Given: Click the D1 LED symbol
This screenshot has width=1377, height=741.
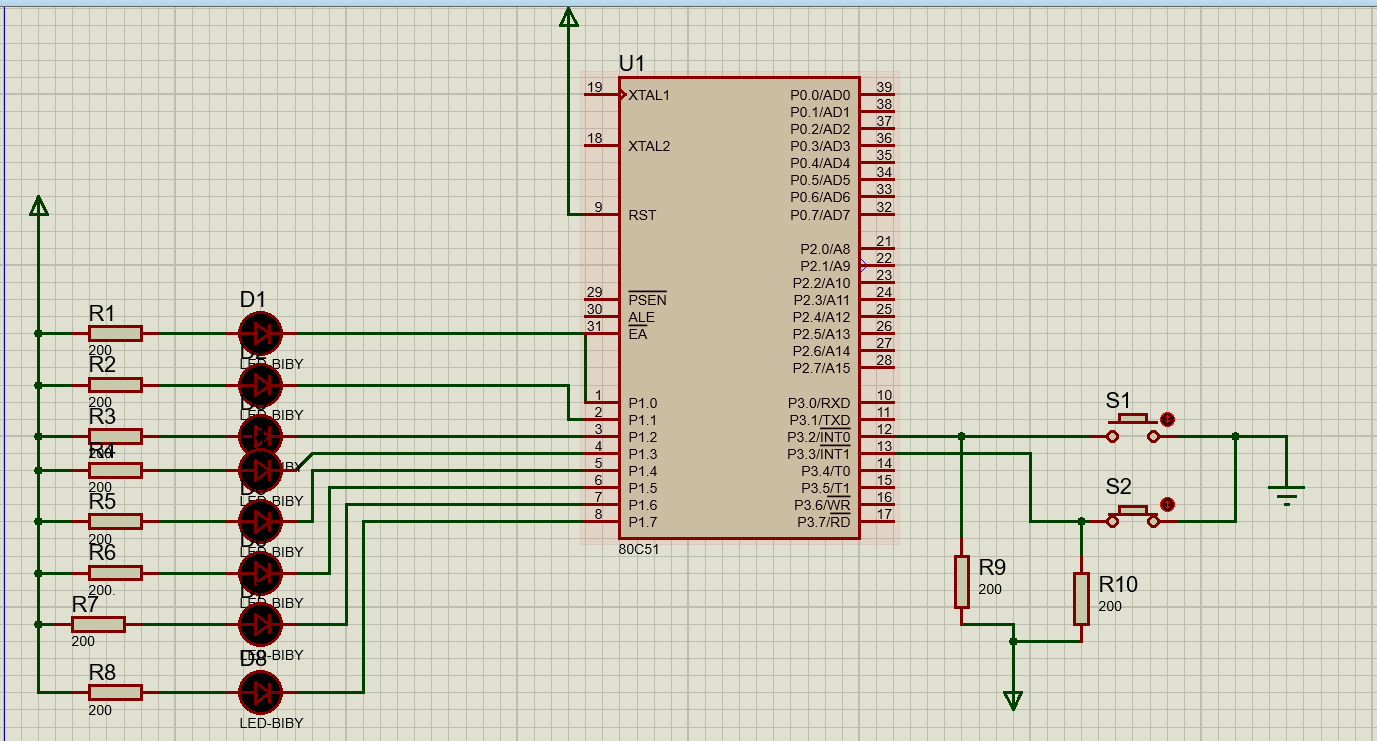Looking at the screenshot, I should point(261,333).
